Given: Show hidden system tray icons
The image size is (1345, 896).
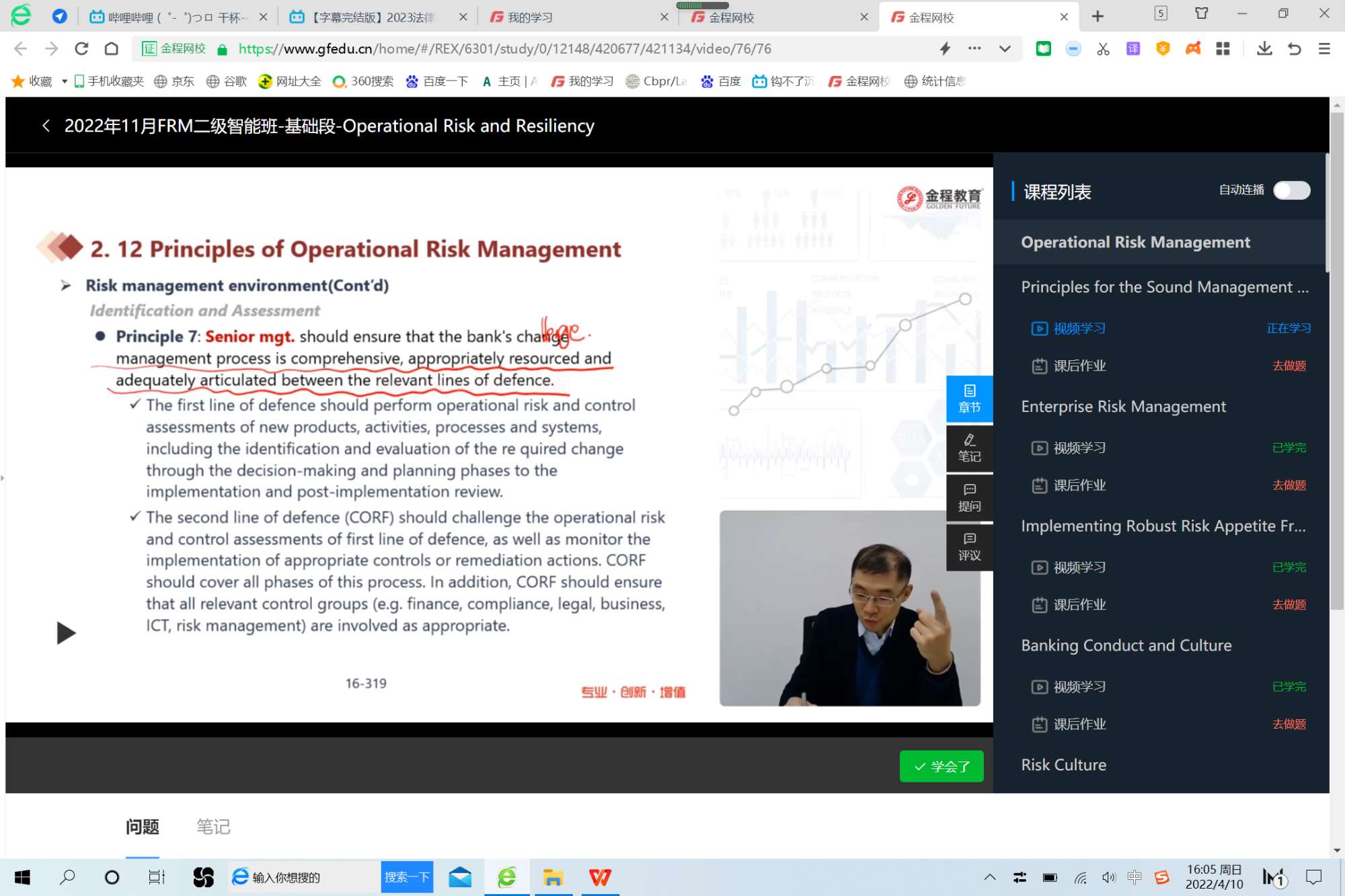Looking at the screenshot, I should click(x=990, y=877).
